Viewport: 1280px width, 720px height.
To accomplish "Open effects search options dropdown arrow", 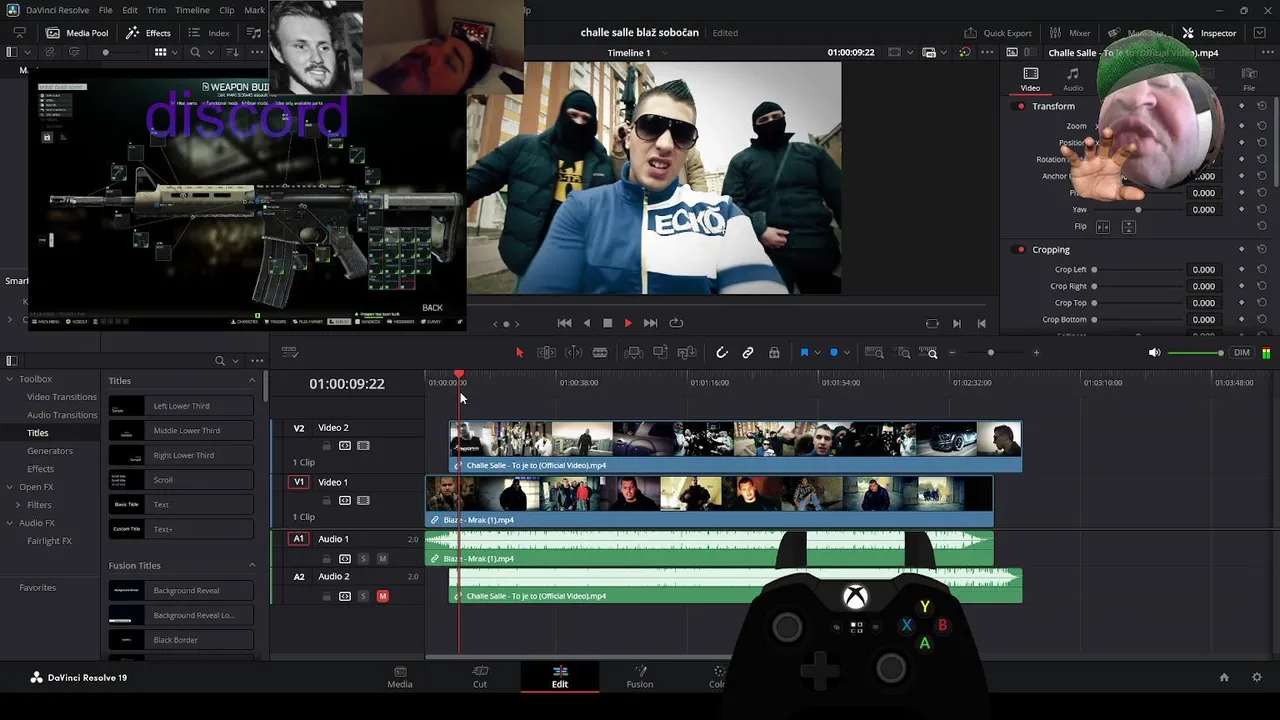I will pyautogui.click(x=236, y=361).
